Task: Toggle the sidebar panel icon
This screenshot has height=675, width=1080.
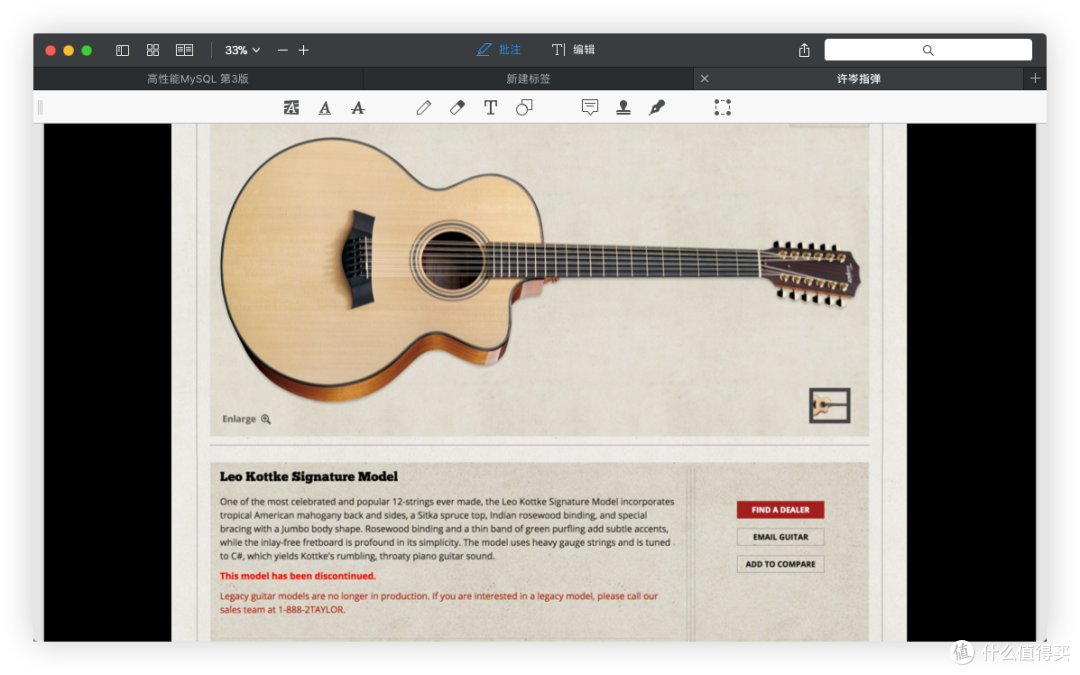Action: pyautogui.click(x=122, y=50)
